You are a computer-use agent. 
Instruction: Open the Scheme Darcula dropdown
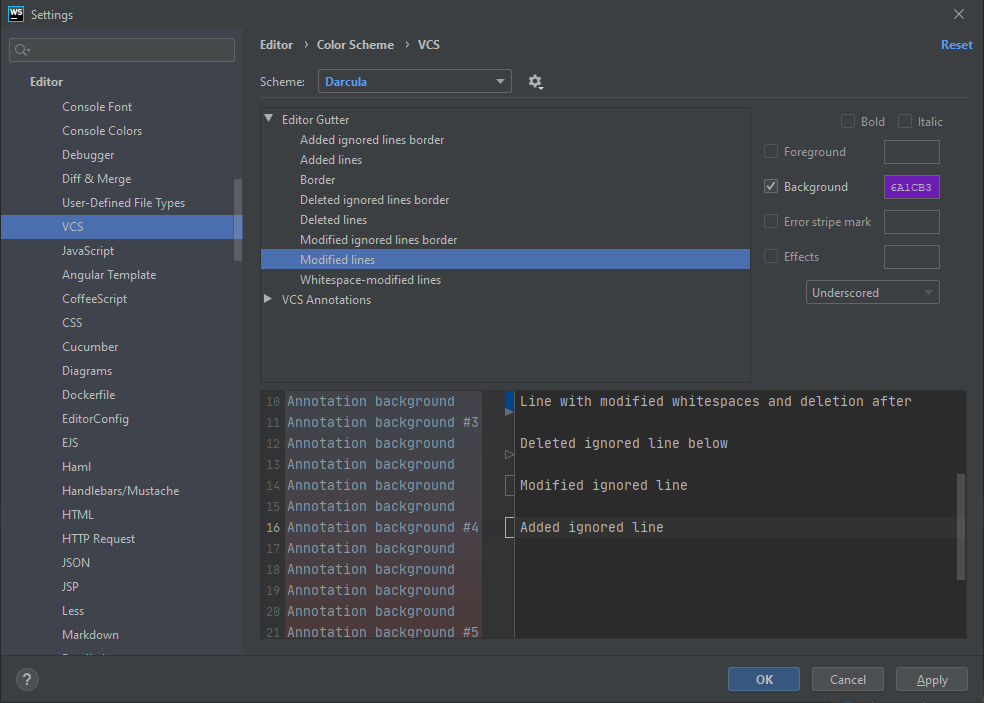(x=415, y=82)
